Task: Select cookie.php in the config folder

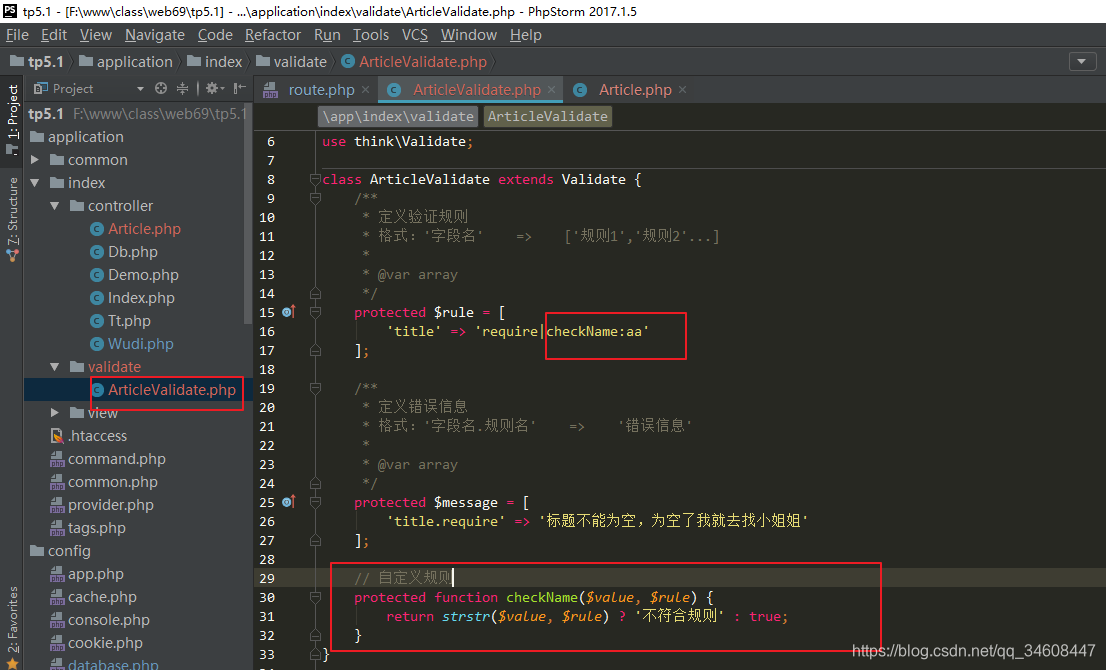Action: click(97, 643)
